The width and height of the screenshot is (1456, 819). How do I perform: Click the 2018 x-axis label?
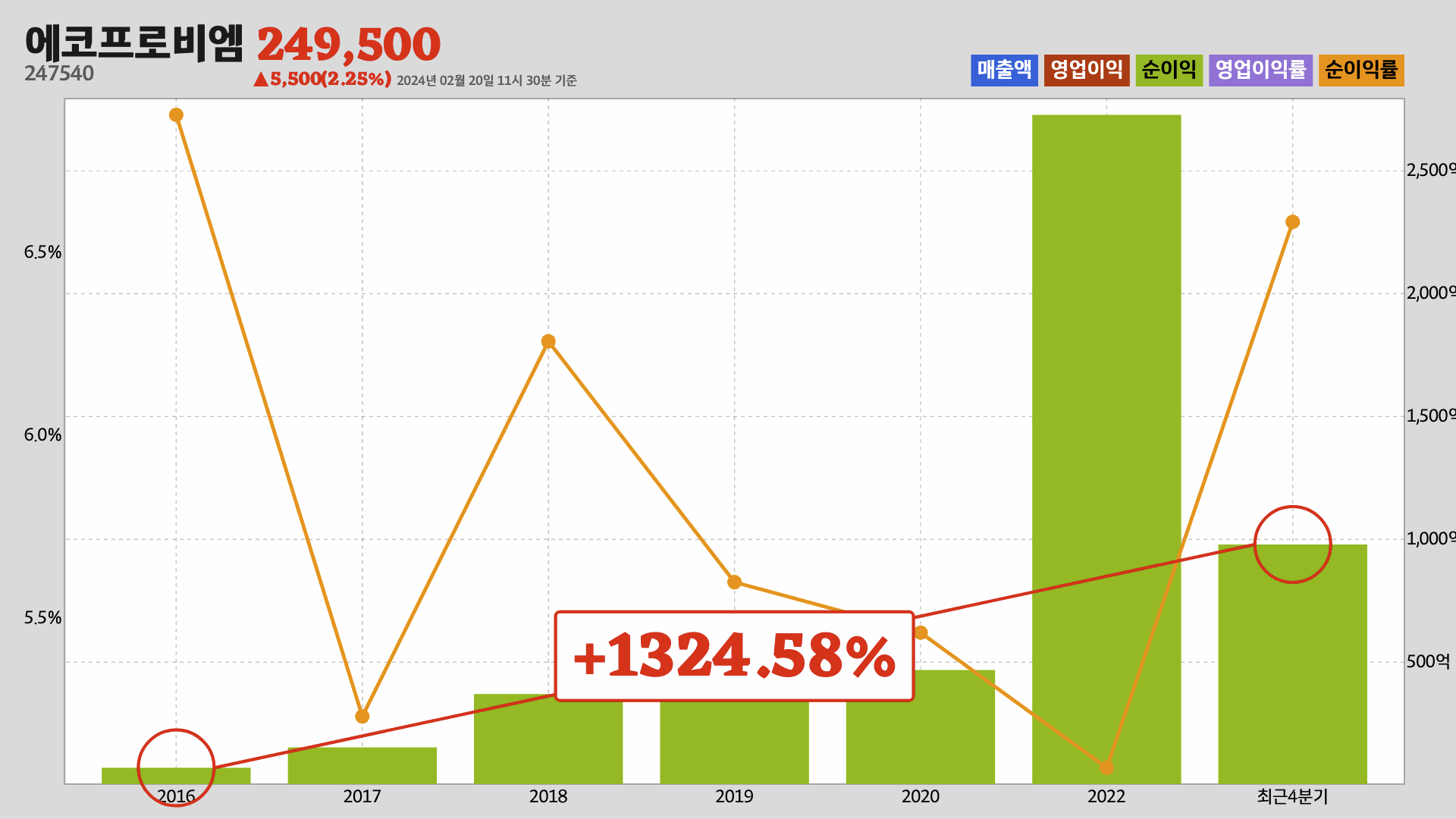tap(548, 796)
